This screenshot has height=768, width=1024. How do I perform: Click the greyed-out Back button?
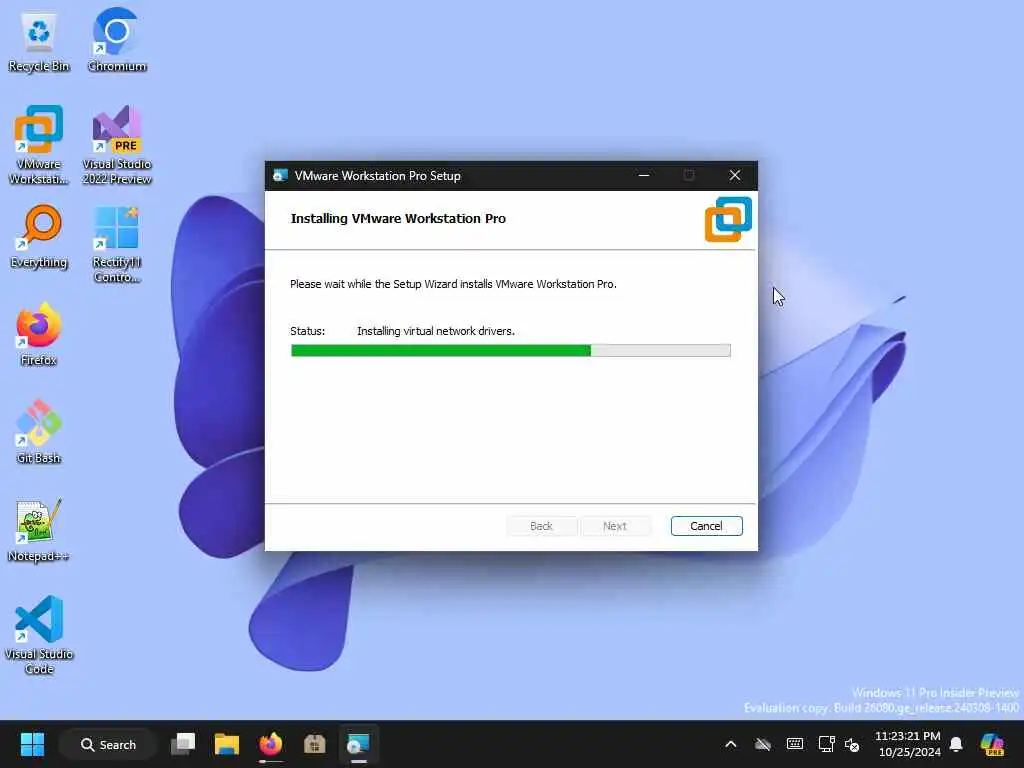pyautogui.click(x=541, y=526)
